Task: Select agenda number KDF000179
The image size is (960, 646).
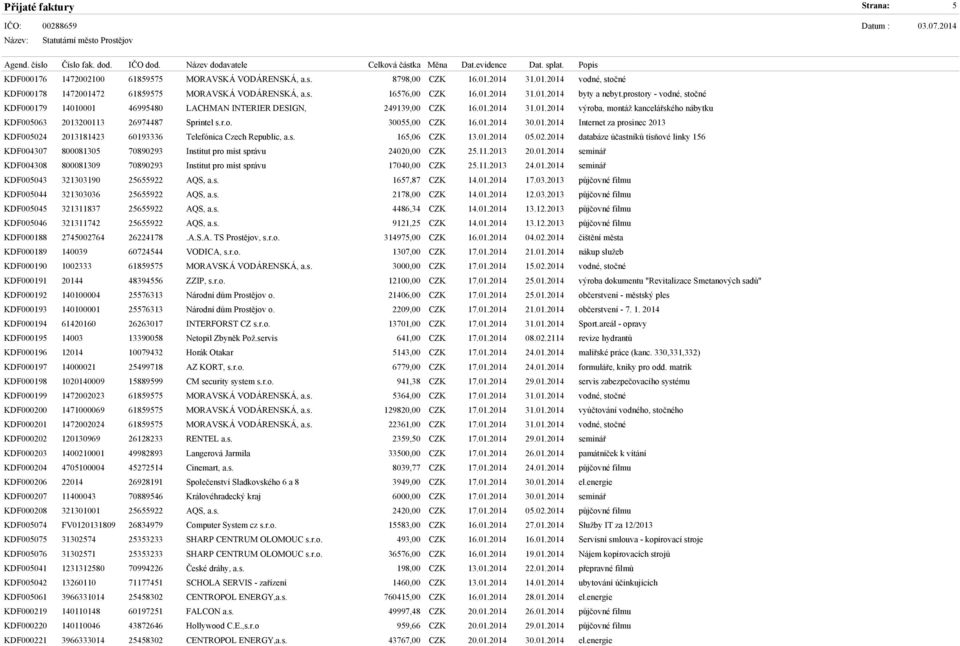Action: point(25,108)
